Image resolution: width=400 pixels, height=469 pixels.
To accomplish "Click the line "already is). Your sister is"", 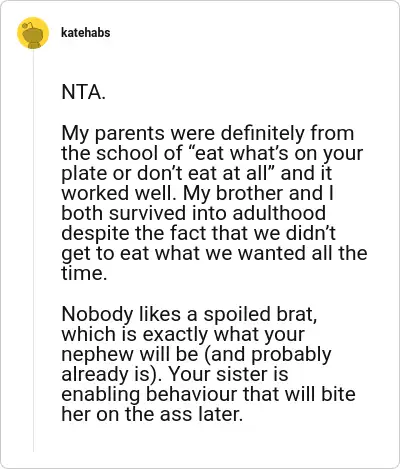I will point(175,374).
